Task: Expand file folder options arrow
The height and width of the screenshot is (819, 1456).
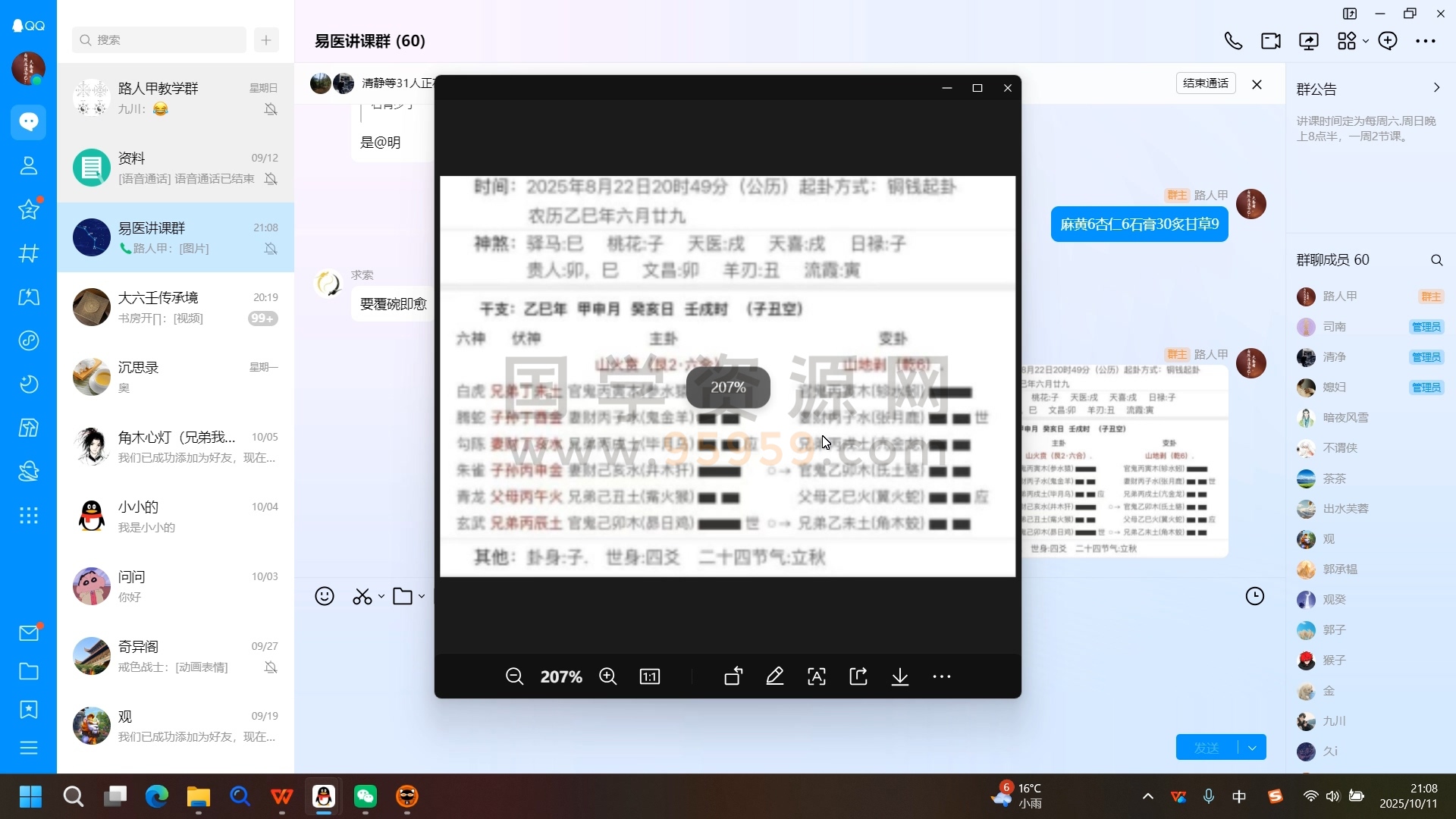Action: click(422, 597)
